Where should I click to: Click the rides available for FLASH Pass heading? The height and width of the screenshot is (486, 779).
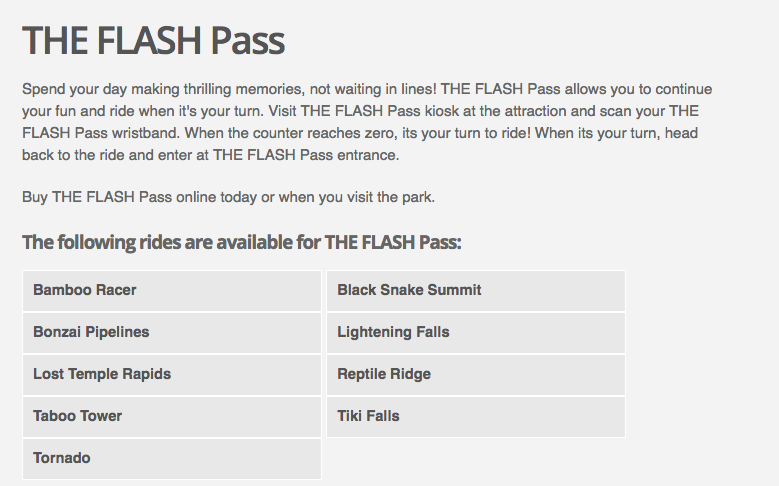pos(241,243)
